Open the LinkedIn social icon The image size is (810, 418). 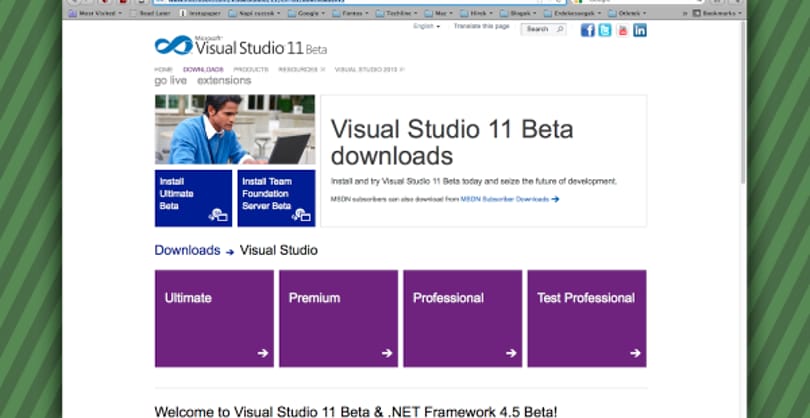640,30
